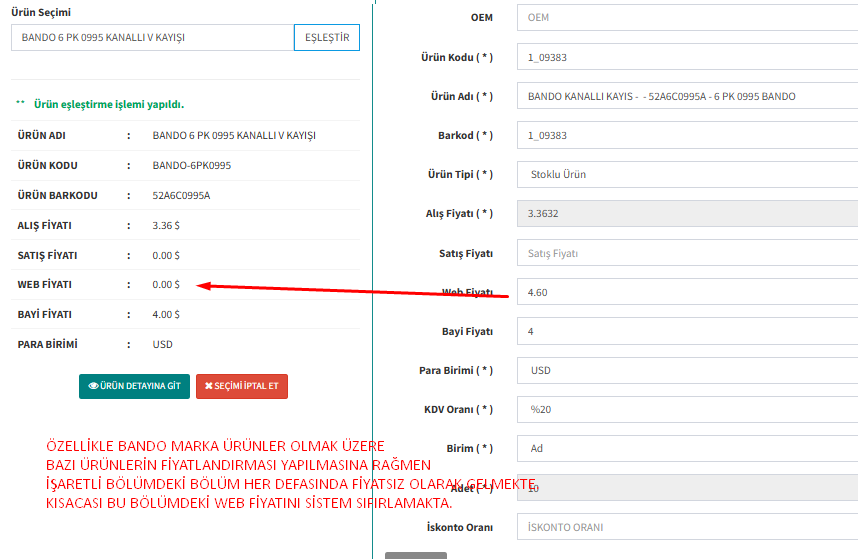Click the EŞLEŞTİR button
Viewport: 858px width, 559px height.
[x=326, y=37]
